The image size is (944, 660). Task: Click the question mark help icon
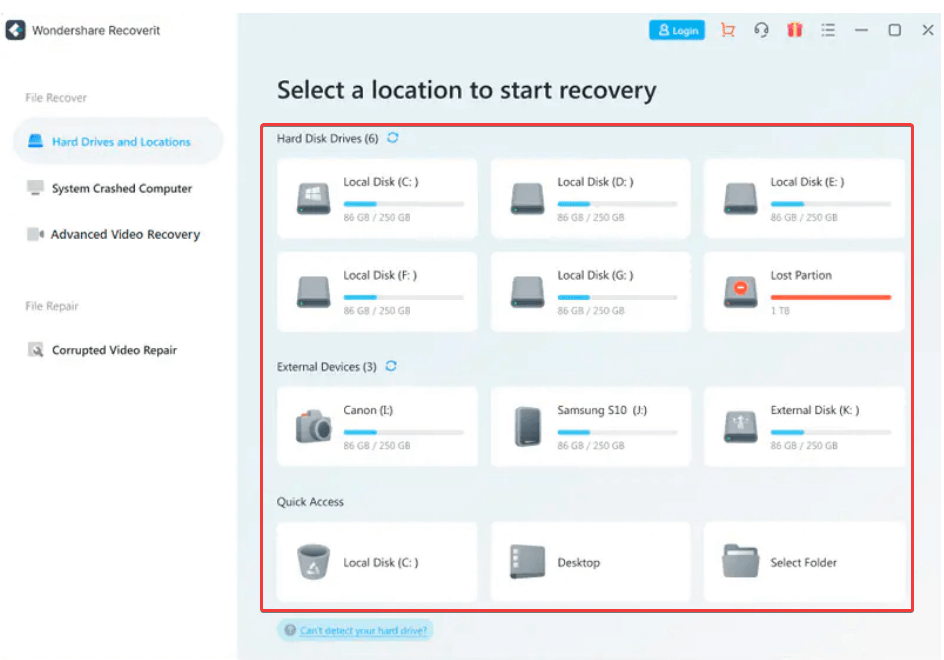click(290, 630)
